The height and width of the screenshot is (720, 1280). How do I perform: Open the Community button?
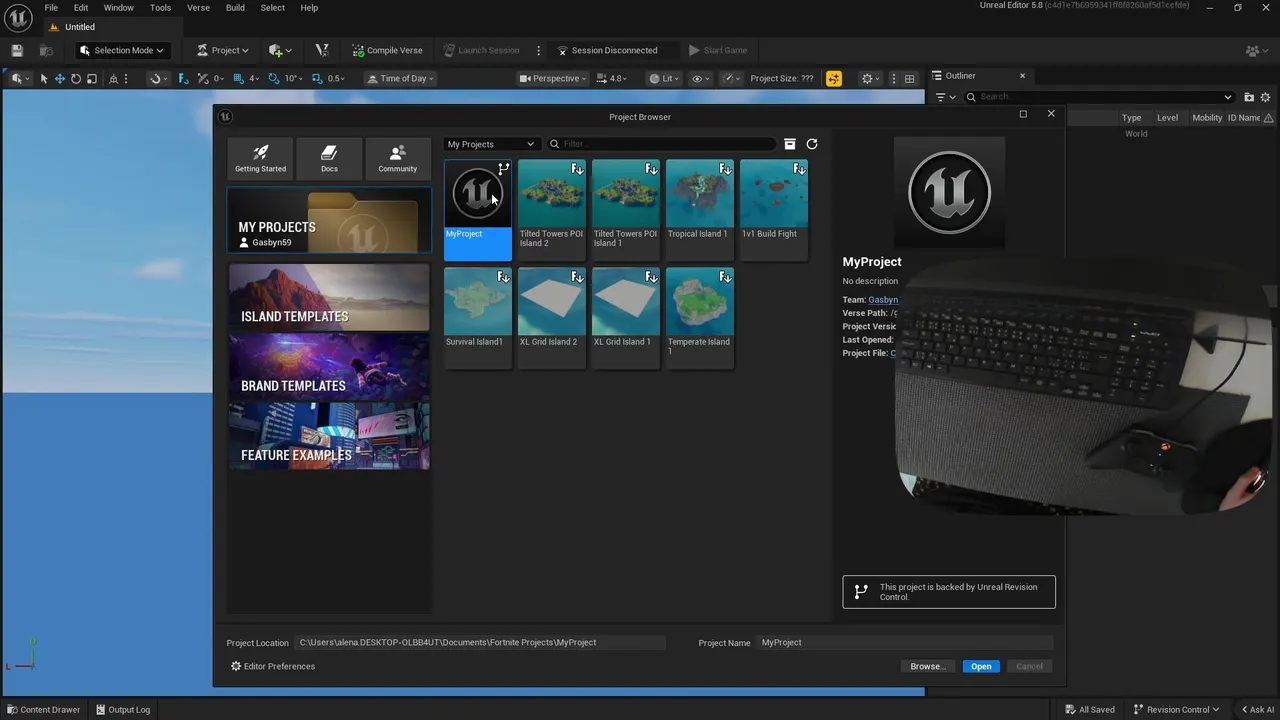397,158
